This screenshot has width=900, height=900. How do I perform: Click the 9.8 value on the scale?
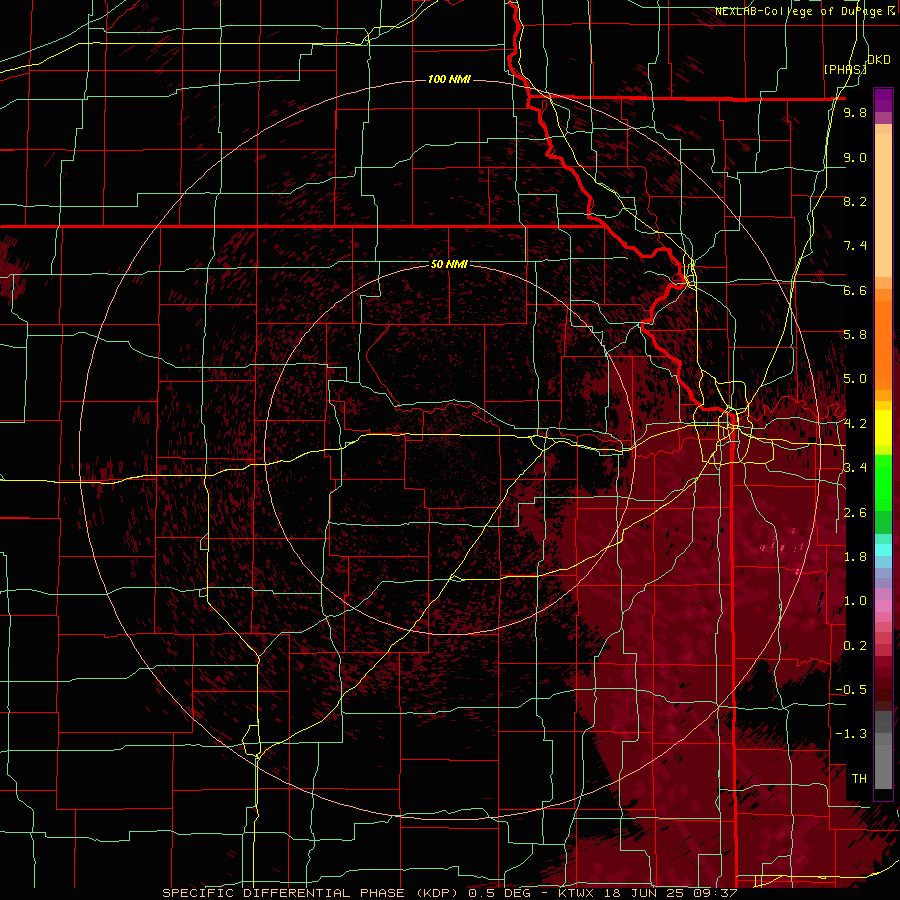(x=855, y=112)
